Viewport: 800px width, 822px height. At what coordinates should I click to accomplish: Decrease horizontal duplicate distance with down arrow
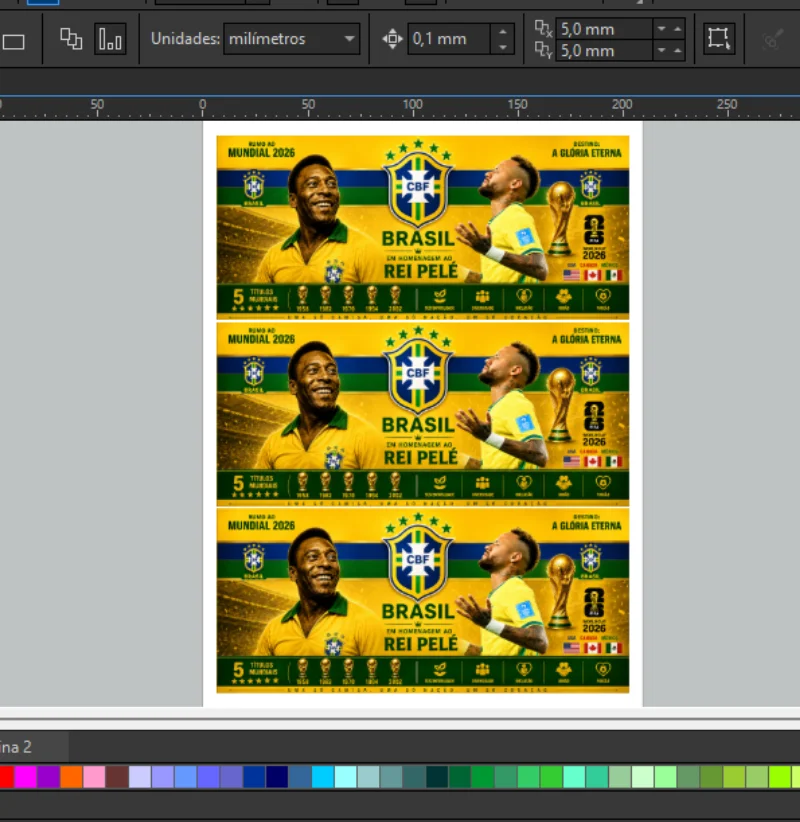click(662, 29)
